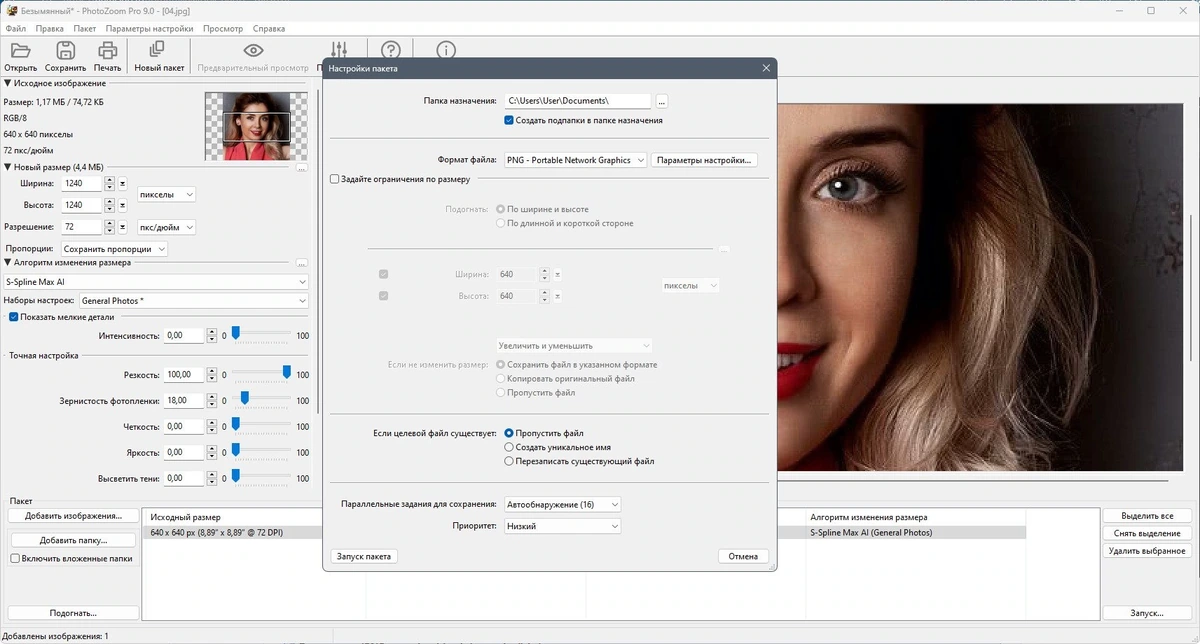
Task: Click the Подогнать... button
Action: tap(73, 613)
